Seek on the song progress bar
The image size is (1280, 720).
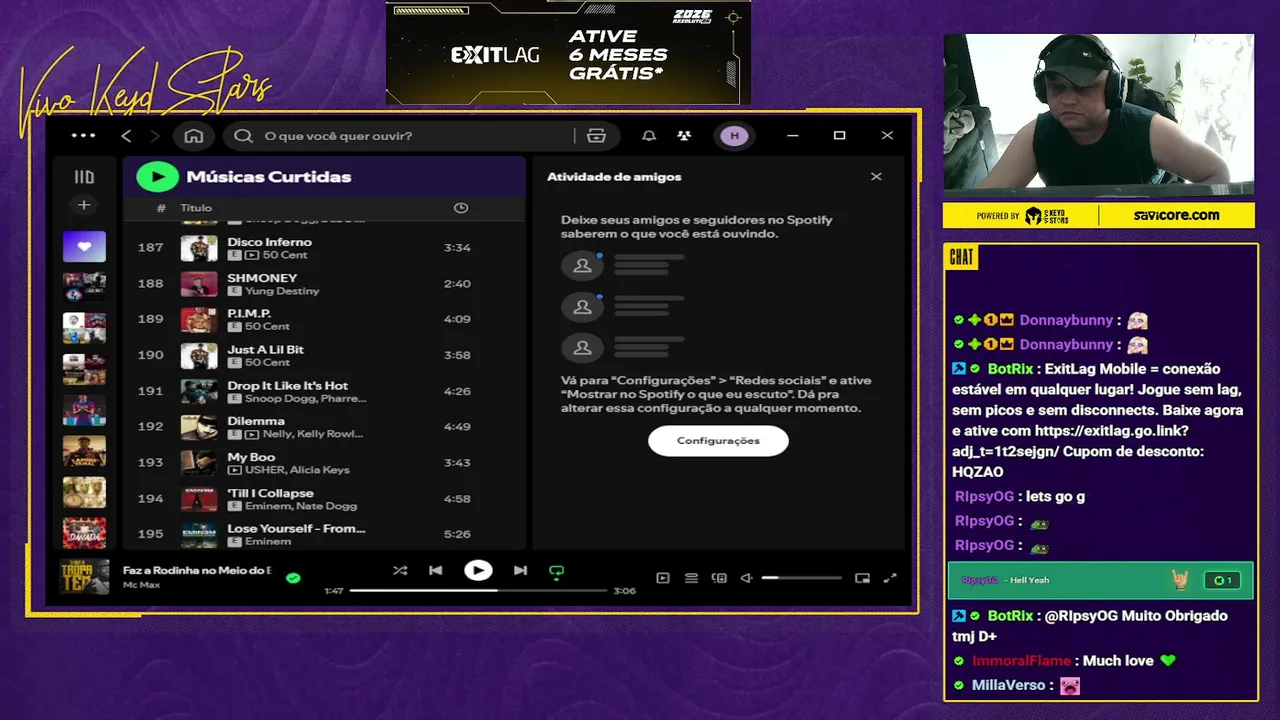[x=478, y=591]
